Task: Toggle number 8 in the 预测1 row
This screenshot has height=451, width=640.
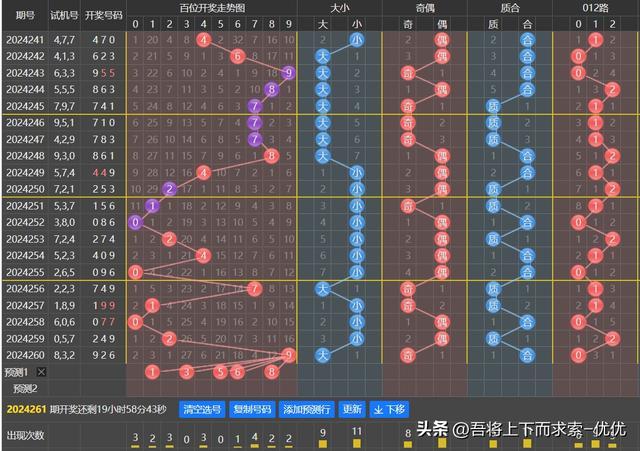Action: point(271,372)
